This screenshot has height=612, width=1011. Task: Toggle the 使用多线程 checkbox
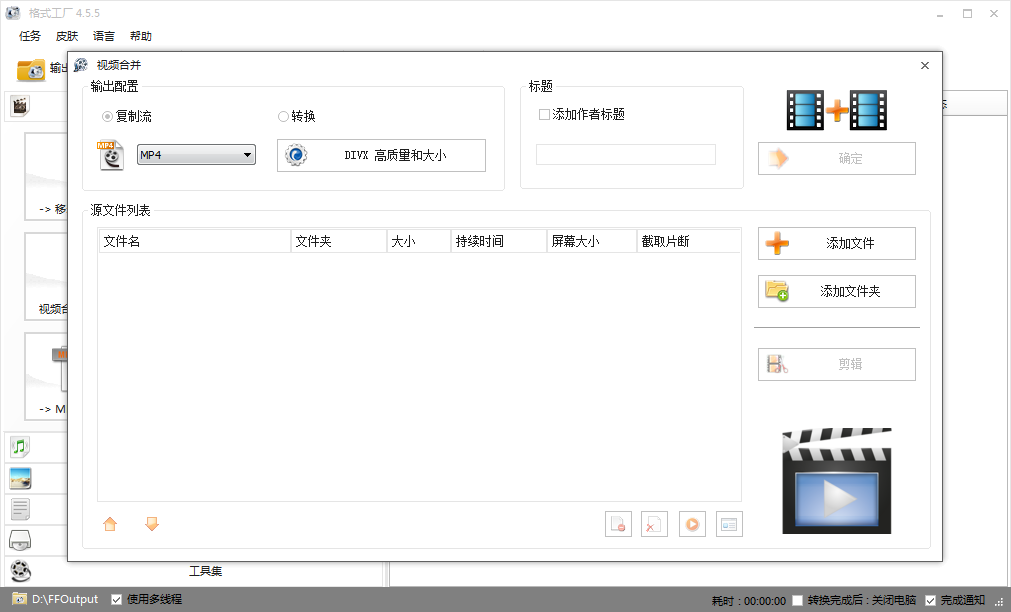tap(117, 599)
